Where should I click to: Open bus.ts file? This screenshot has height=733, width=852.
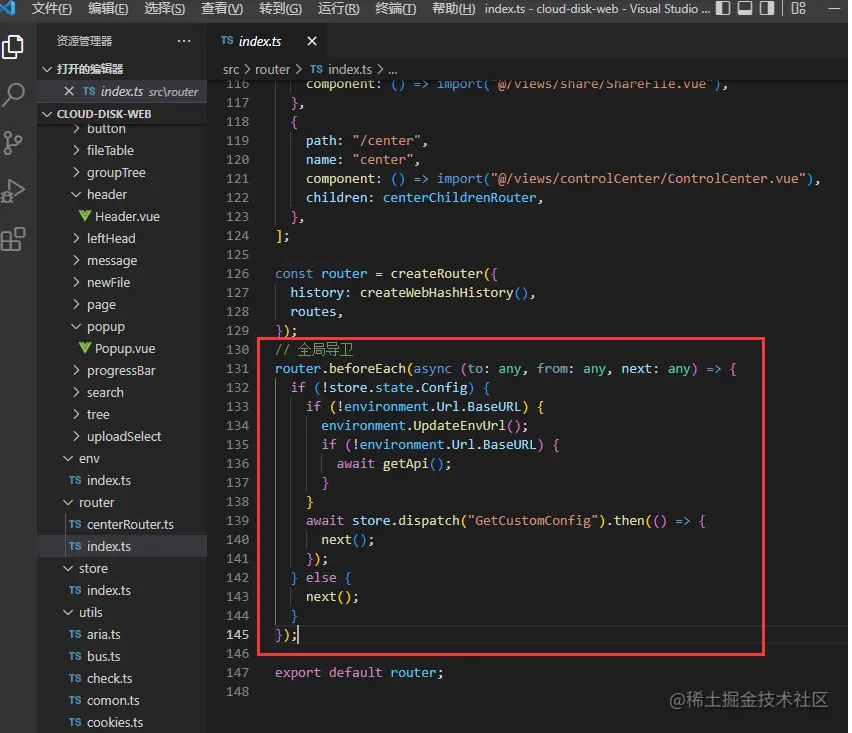[122, 656]
